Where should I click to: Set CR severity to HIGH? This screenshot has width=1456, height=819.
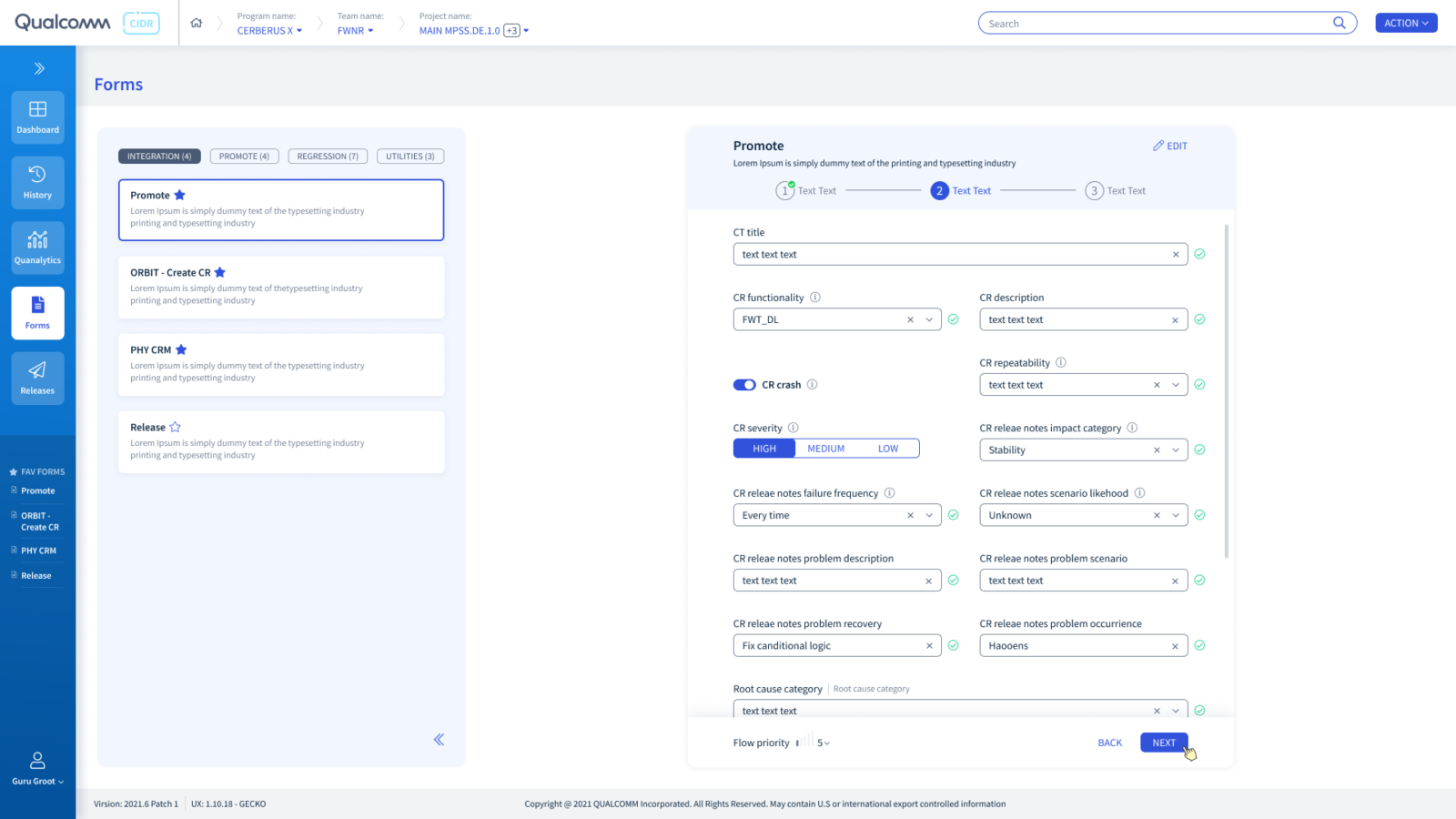[x=764, y=449]
